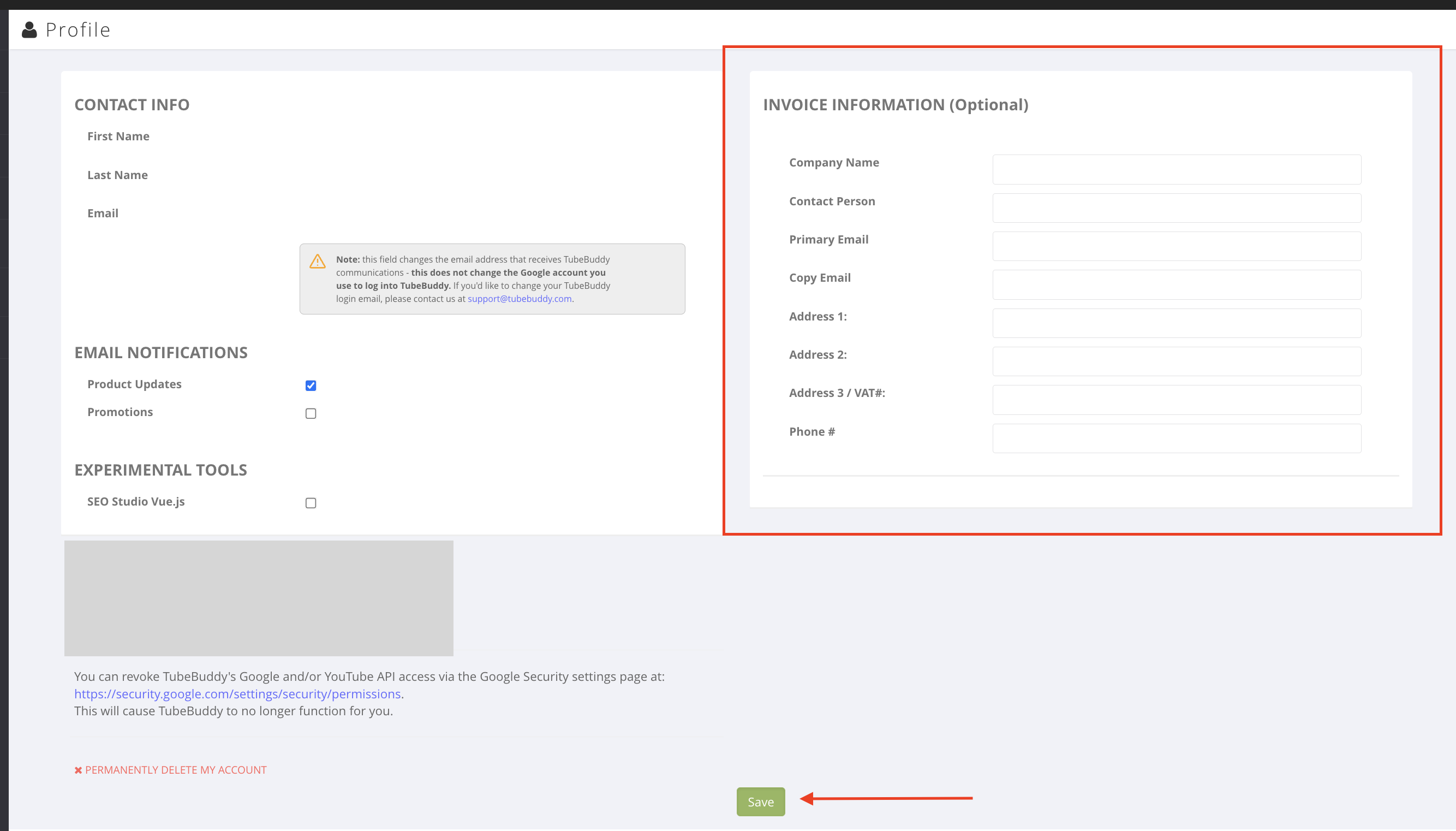The width and height of the screenshot is (1456, 831).
Task: Click the Note text about TubeBuddy communications
Action: pos(473,279)
